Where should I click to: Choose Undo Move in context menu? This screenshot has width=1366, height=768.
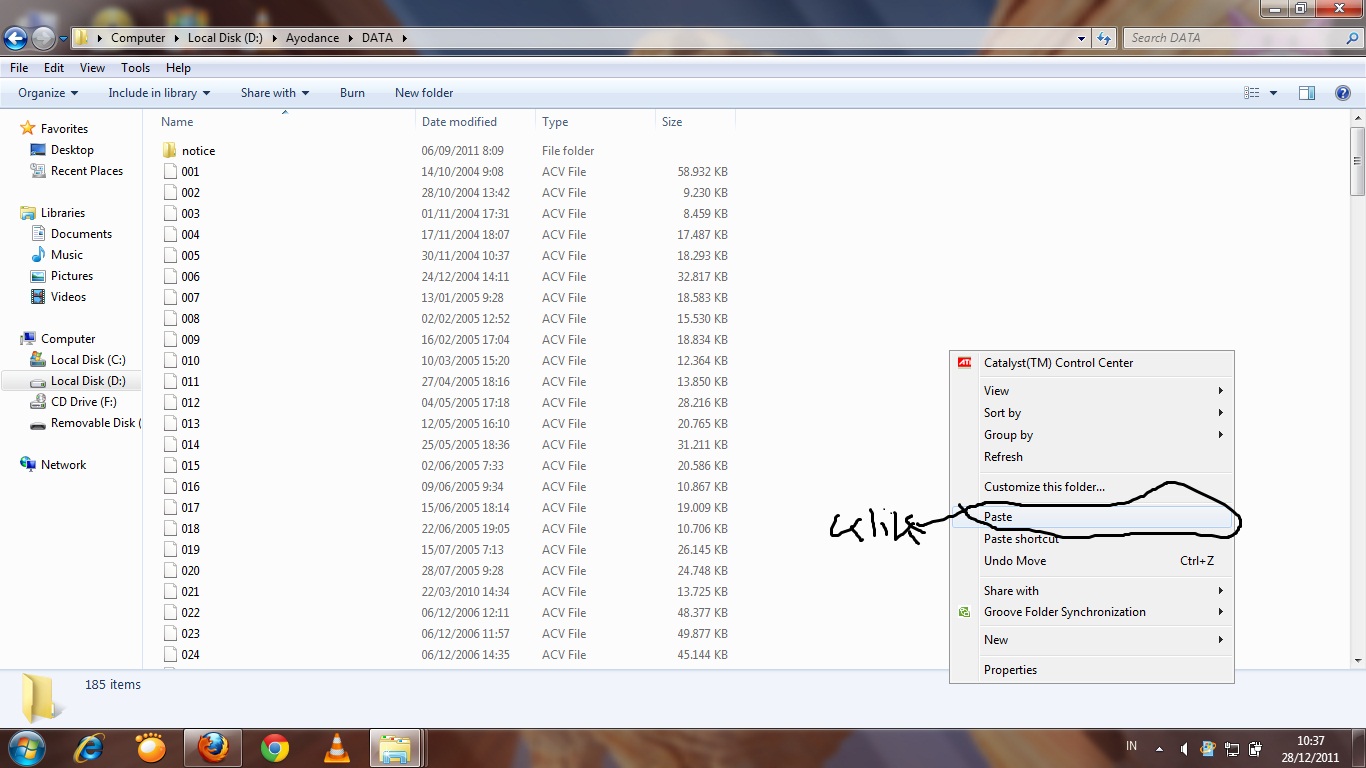1092,561
